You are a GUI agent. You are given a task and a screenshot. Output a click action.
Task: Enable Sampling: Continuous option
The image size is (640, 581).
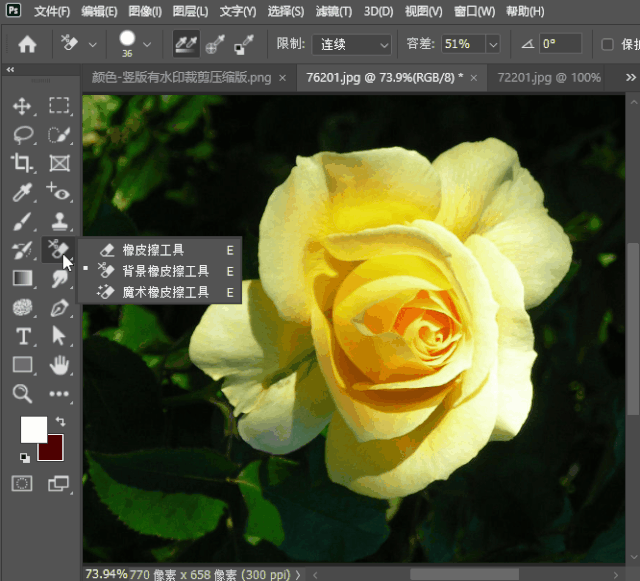186,44
